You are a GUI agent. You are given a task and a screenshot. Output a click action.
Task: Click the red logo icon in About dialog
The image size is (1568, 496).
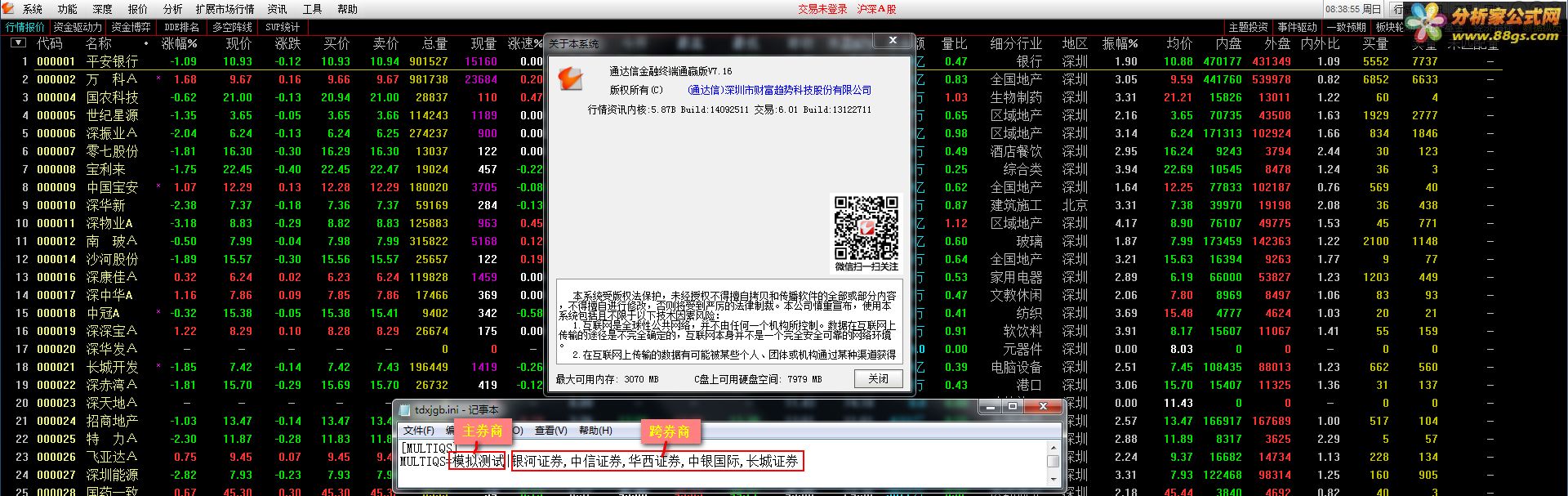point(571,80)
